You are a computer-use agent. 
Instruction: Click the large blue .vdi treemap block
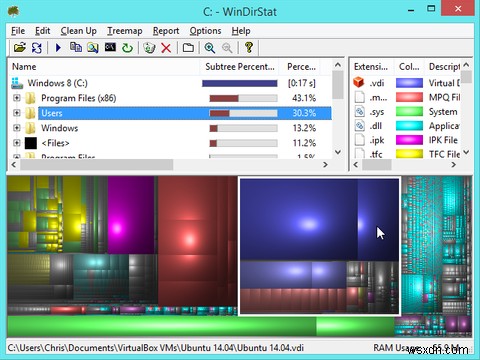299,219
